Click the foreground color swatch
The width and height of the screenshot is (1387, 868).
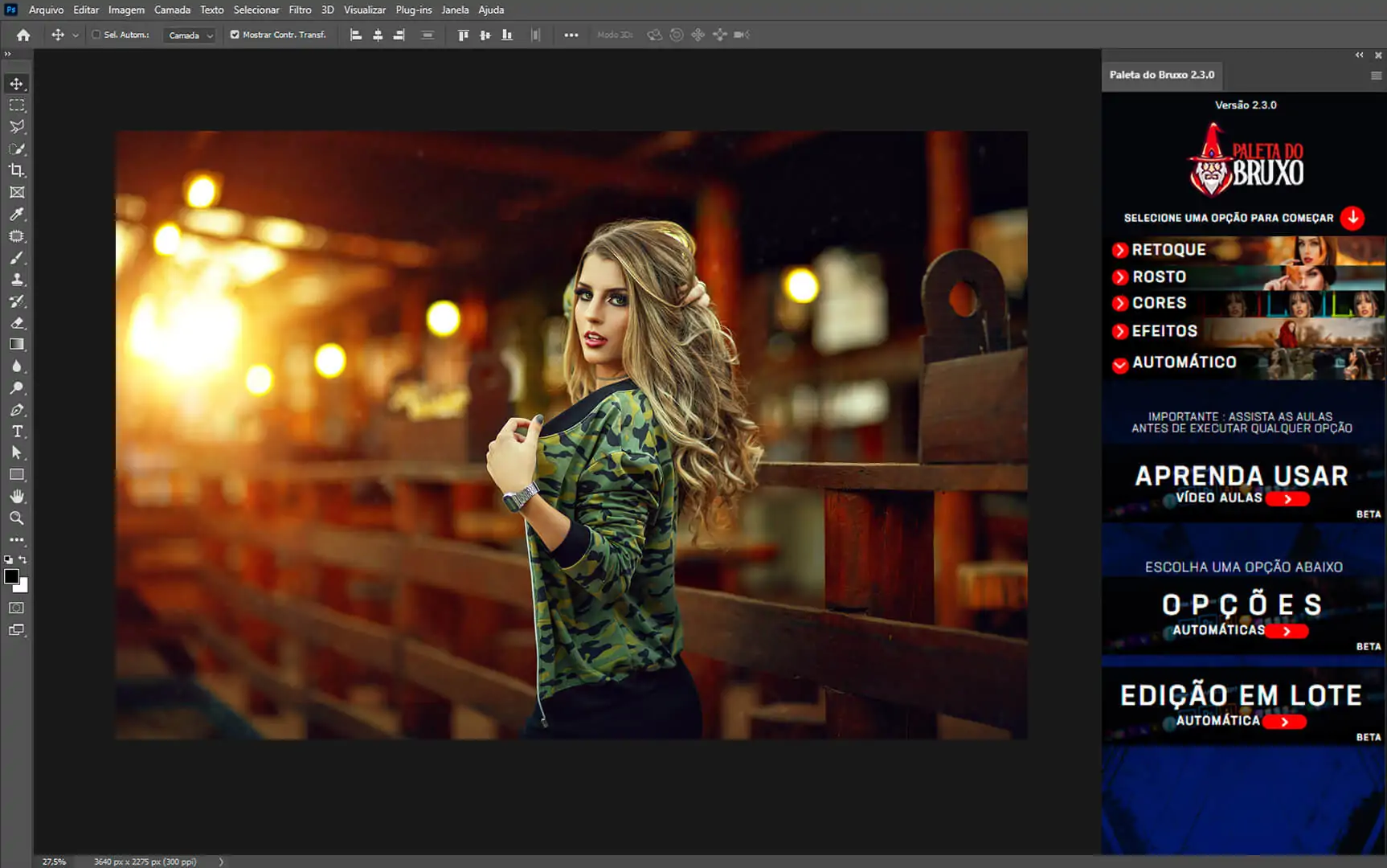(11, 576)
